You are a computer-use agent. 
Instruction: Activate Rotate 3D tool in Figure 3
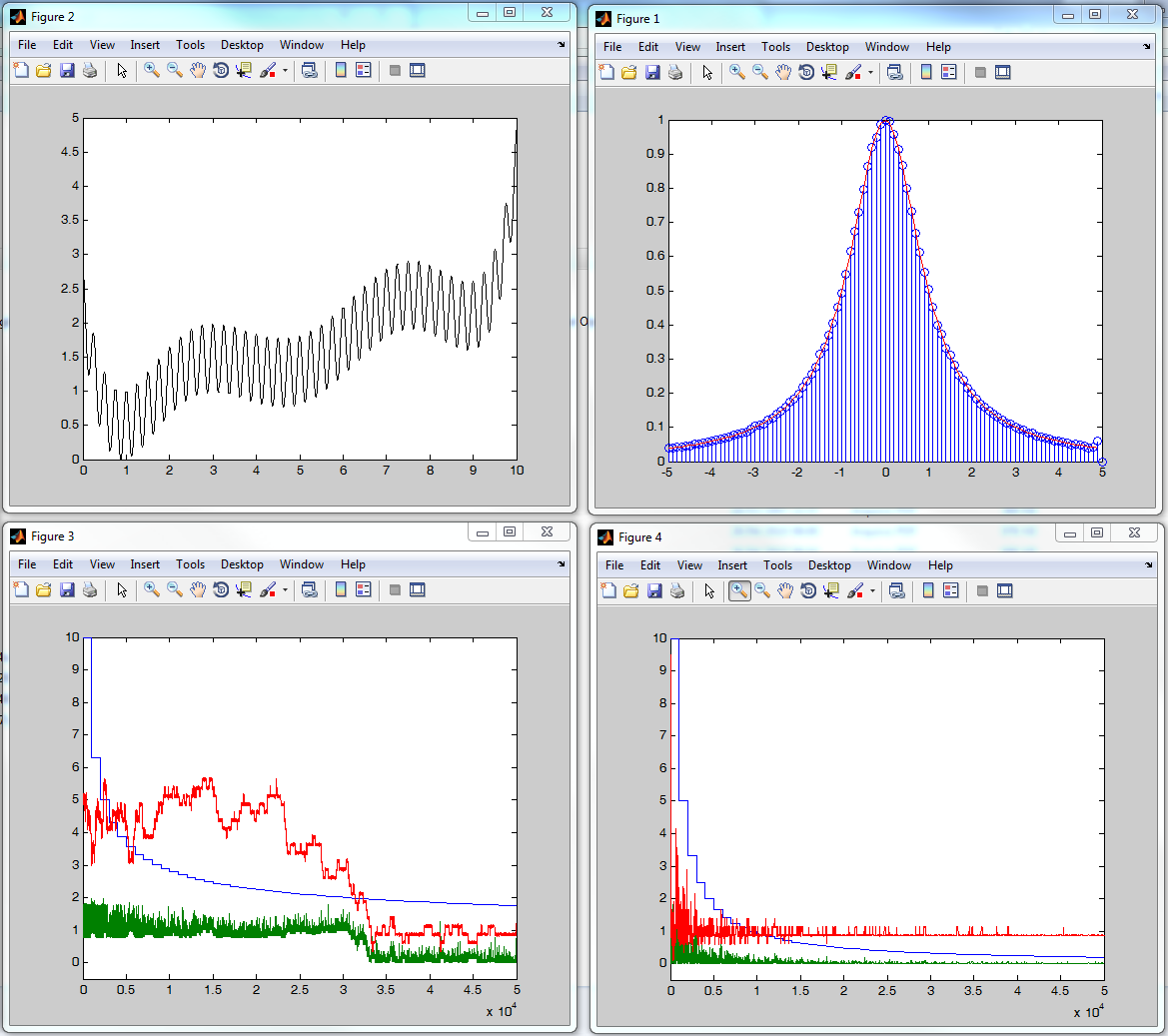pos(221,589)
